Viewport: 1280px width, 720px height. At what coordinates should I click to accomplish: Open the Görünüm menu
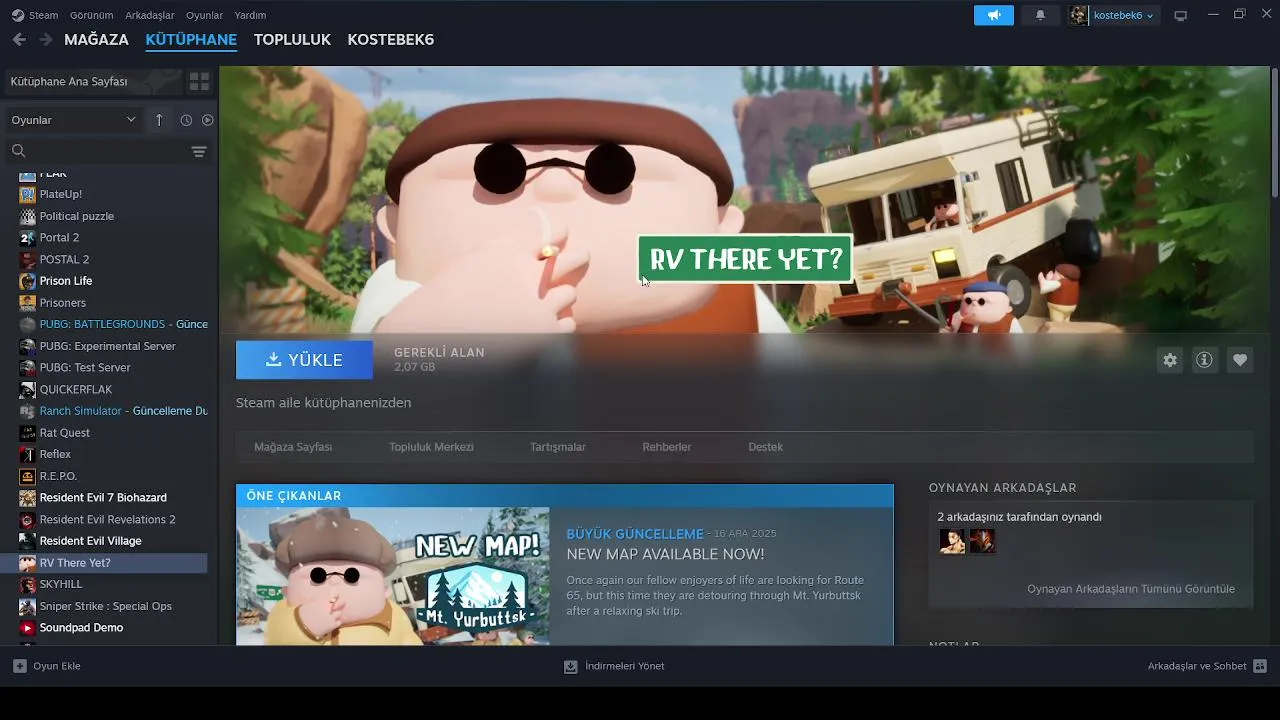92,15
